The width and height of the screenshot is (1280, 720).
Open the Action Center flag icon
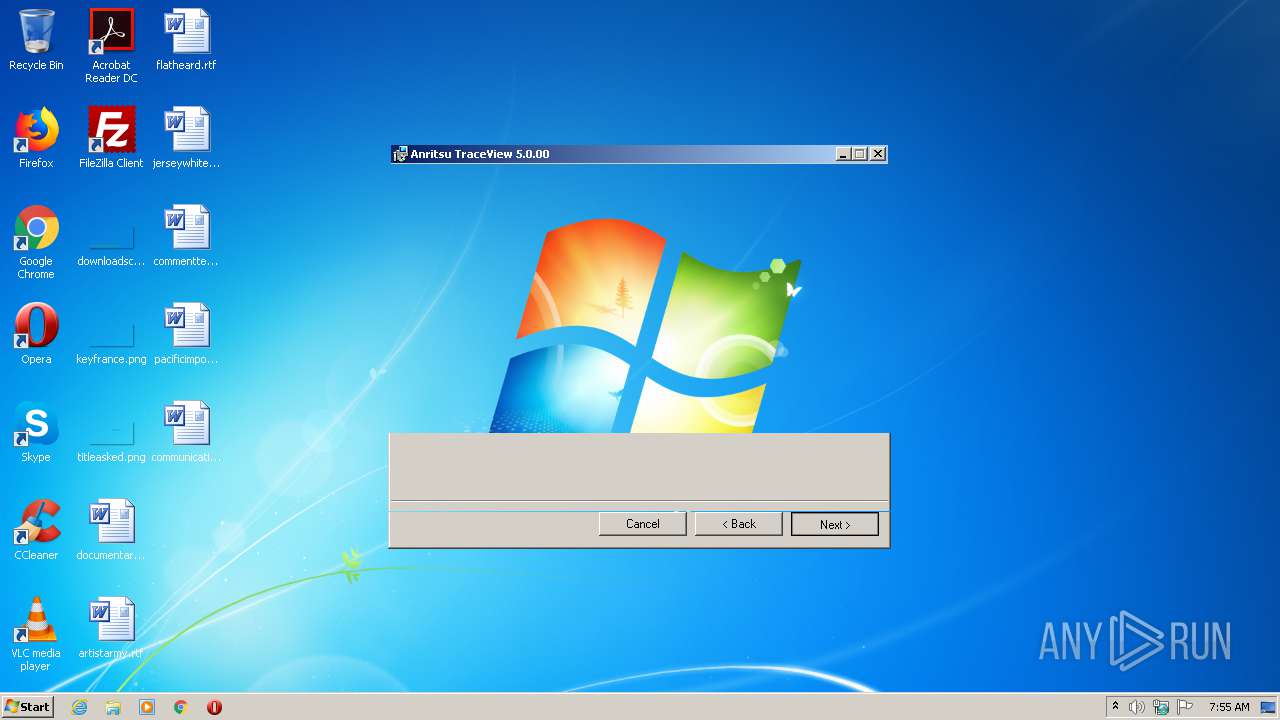tap(1185, 707)
